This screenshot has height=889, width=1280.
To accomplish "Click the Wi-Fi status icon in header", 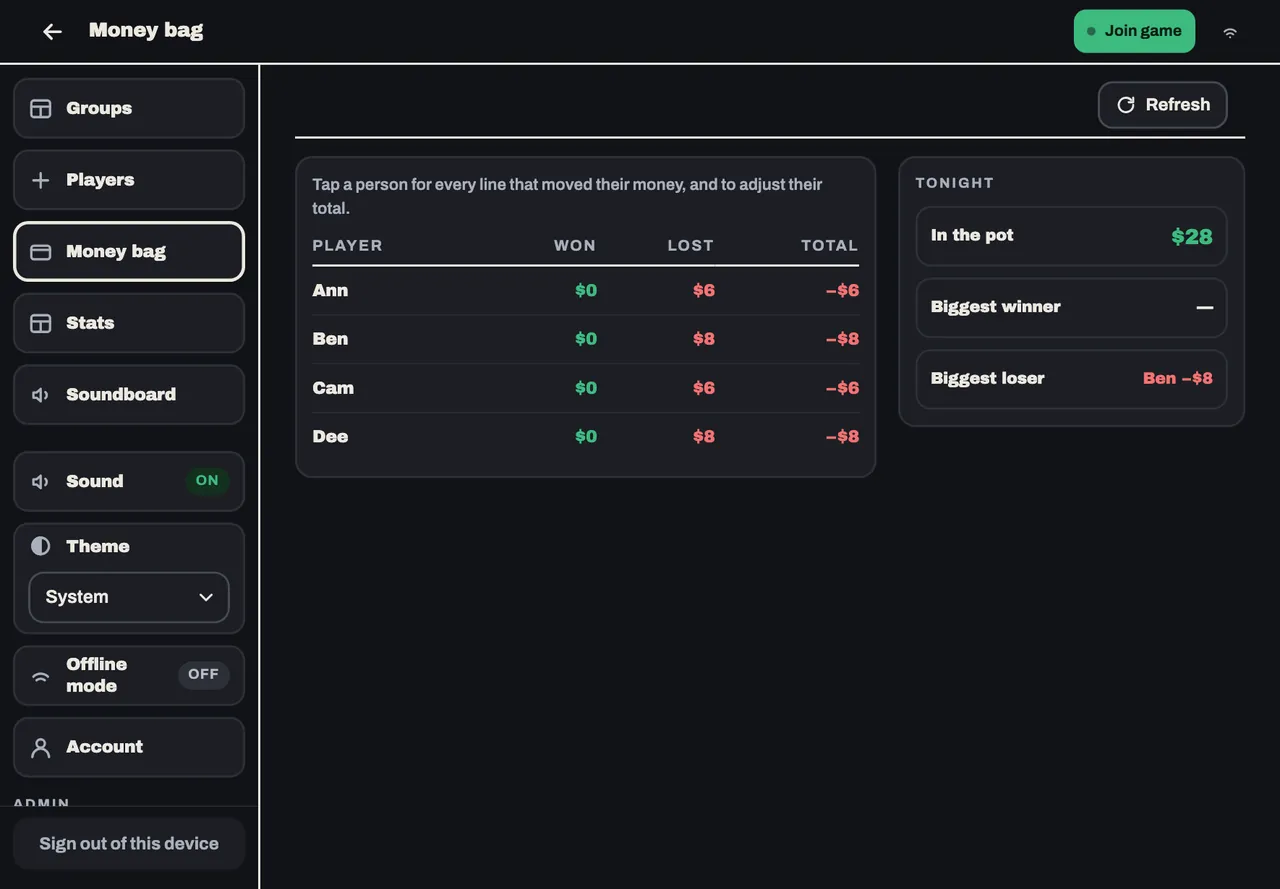I will click(1230, 32).
